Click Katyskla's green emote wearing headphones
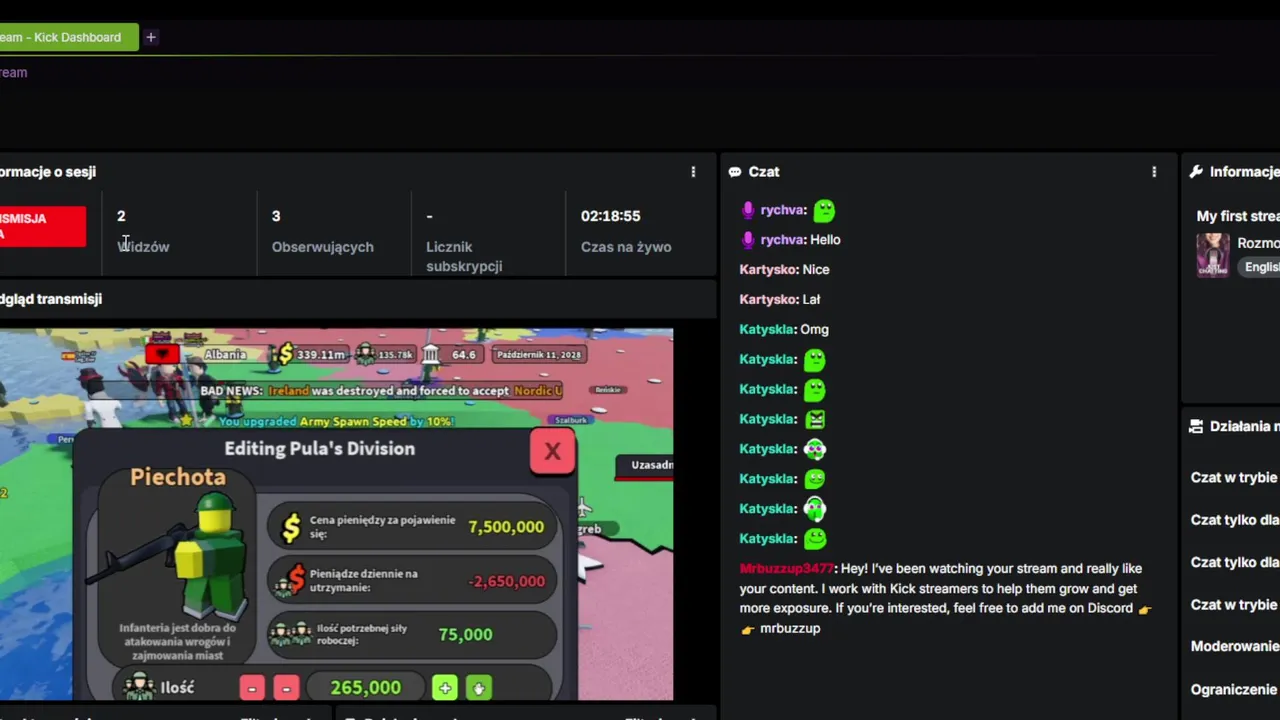The height and width of the screenshot is (720, 1280). pos(815,509)
